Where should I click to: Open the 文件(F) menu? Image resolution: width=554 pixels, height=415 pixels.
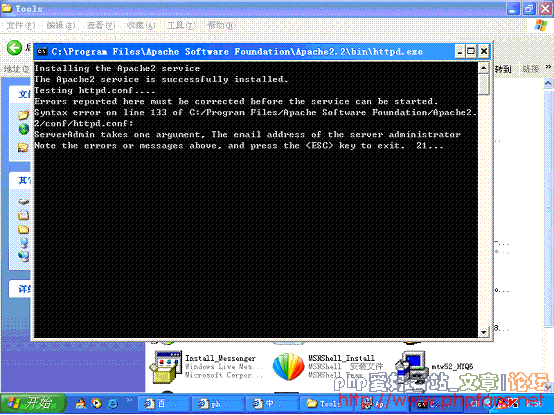(x=21, y=25)
